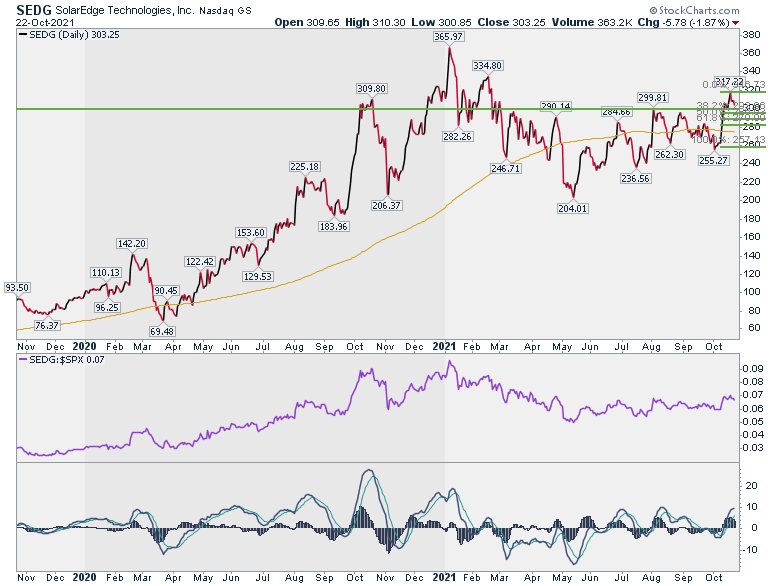Click the 299.81 price label
Viewport: 780px width, 586px height.
click(653, 98)
